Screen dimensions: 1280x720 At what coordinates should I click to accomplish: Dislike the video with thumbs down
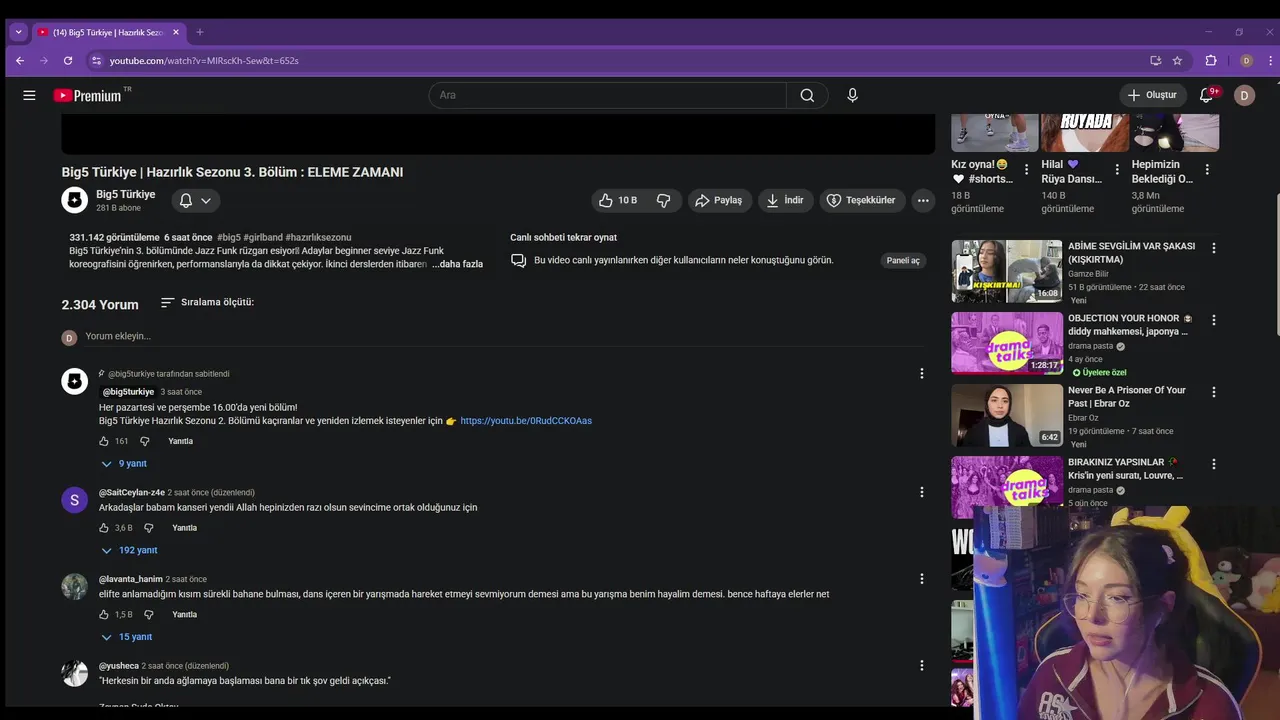click(x=664, y=200)
